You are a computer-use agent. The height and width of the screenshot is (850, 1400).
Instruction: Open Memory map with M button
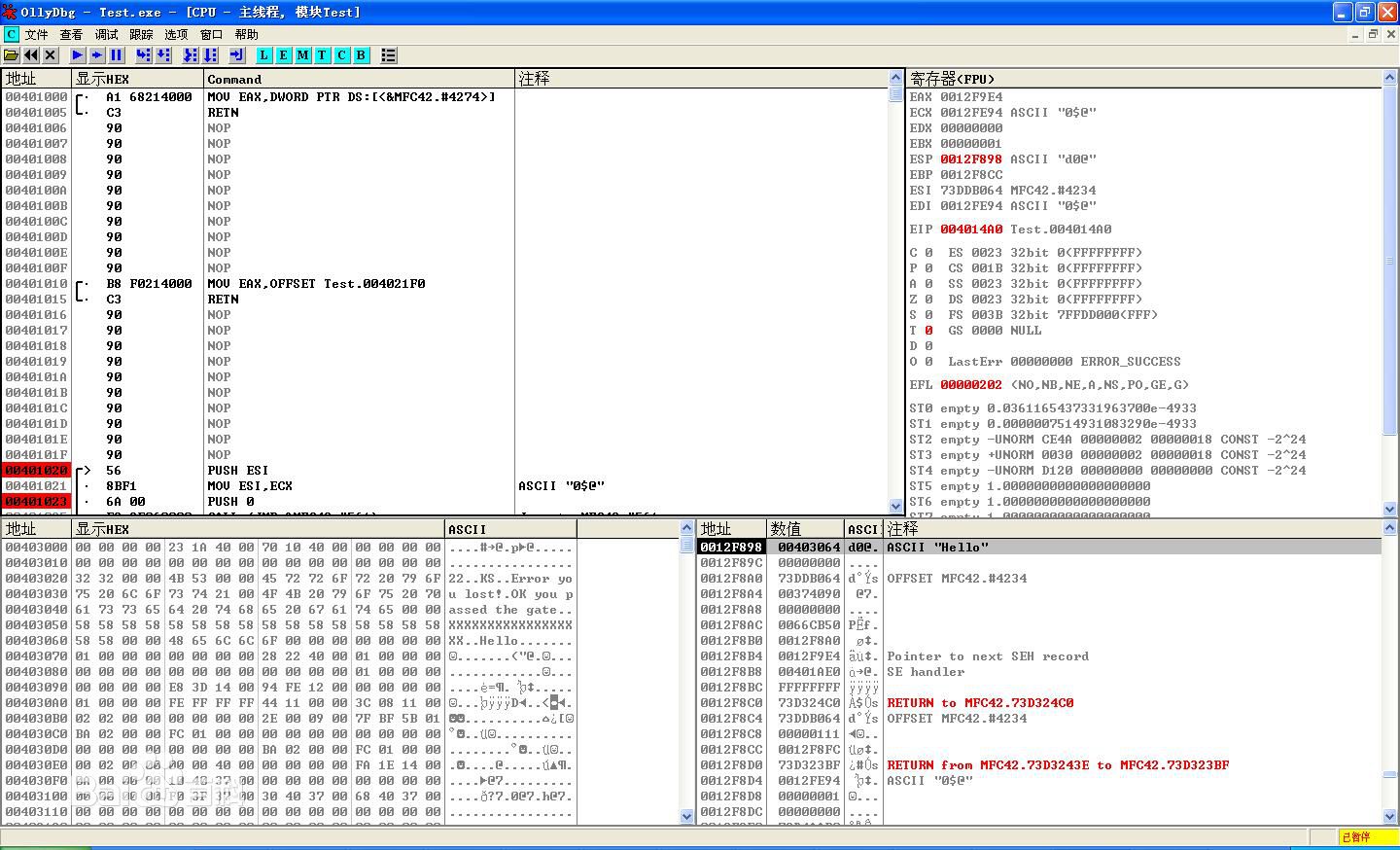tap(302, 55)
